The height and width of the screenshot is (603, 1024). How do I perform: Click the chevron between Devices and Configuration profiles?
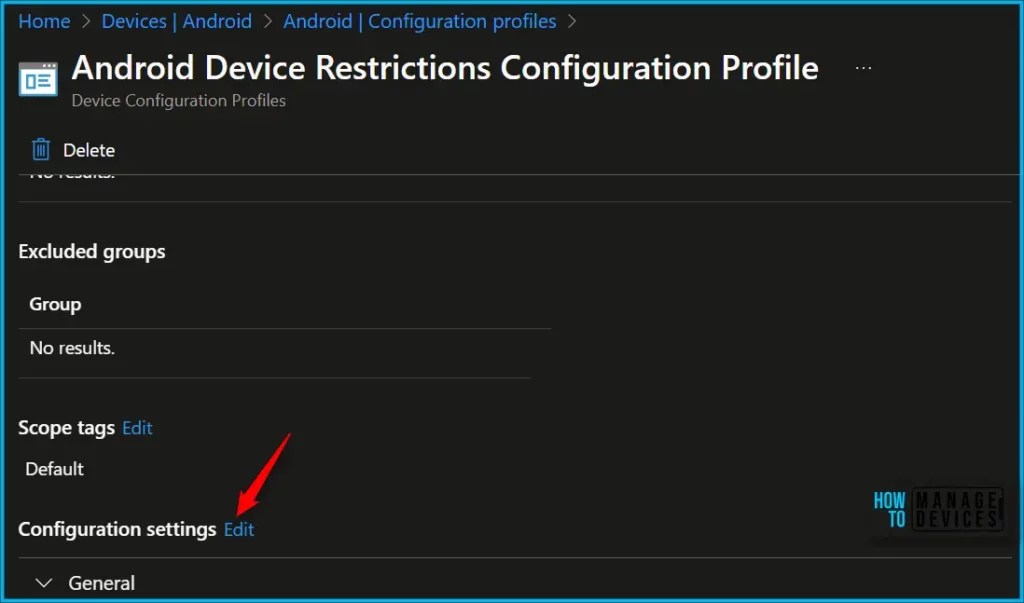point(266,21)
